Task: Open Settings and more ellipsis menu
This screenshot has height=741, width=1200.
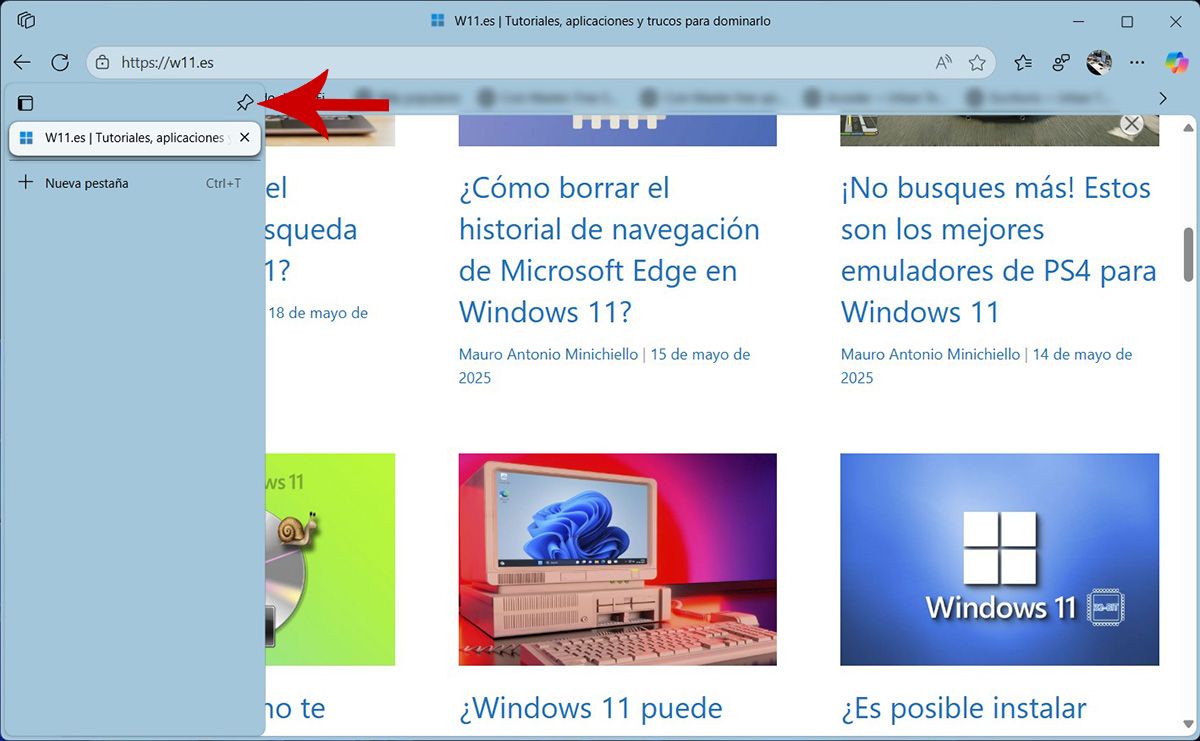Action: click(x=1137, y=62)
